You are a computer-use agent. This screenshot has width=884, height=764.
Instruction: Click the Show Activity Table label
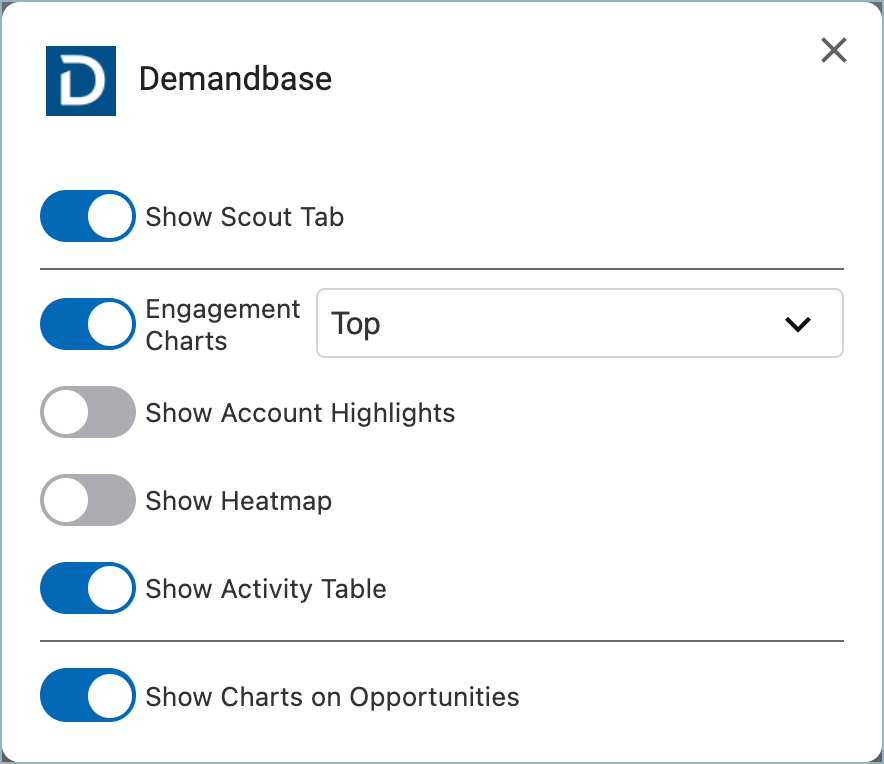pyautogui.click(x=266, y=589)
